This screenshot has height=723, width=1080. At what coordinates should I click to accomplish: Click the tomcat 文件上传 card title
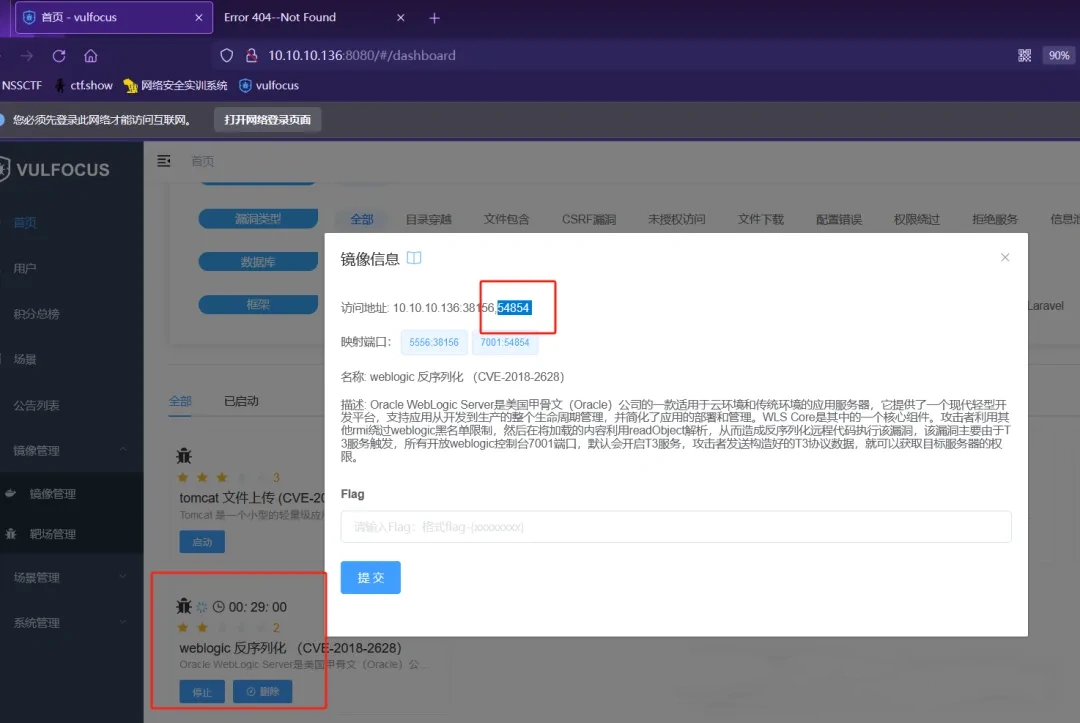(x=252, y=498)
